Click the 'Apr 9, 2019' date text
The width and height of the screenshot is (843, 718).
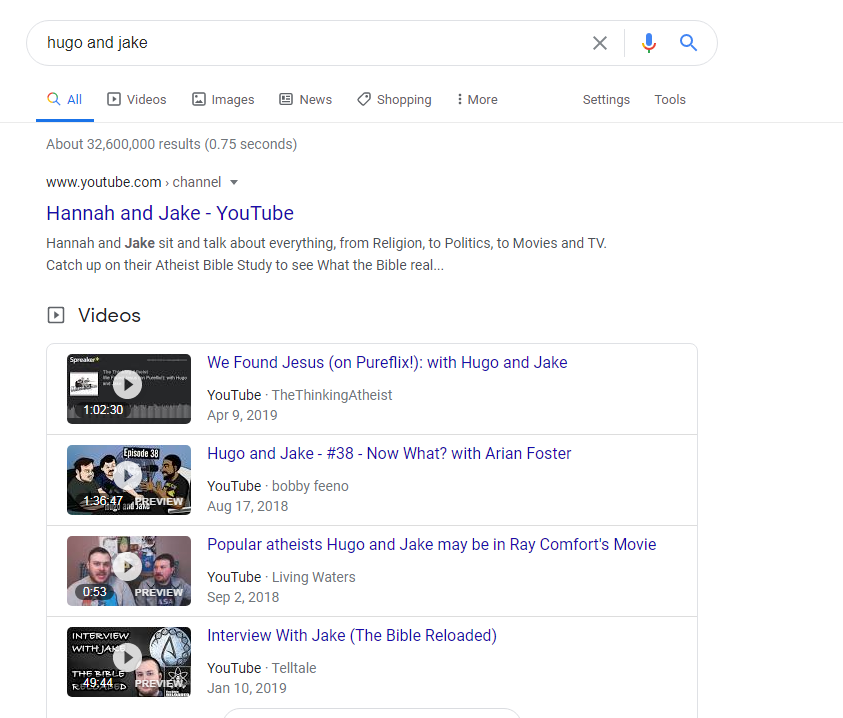pos(242,415)
